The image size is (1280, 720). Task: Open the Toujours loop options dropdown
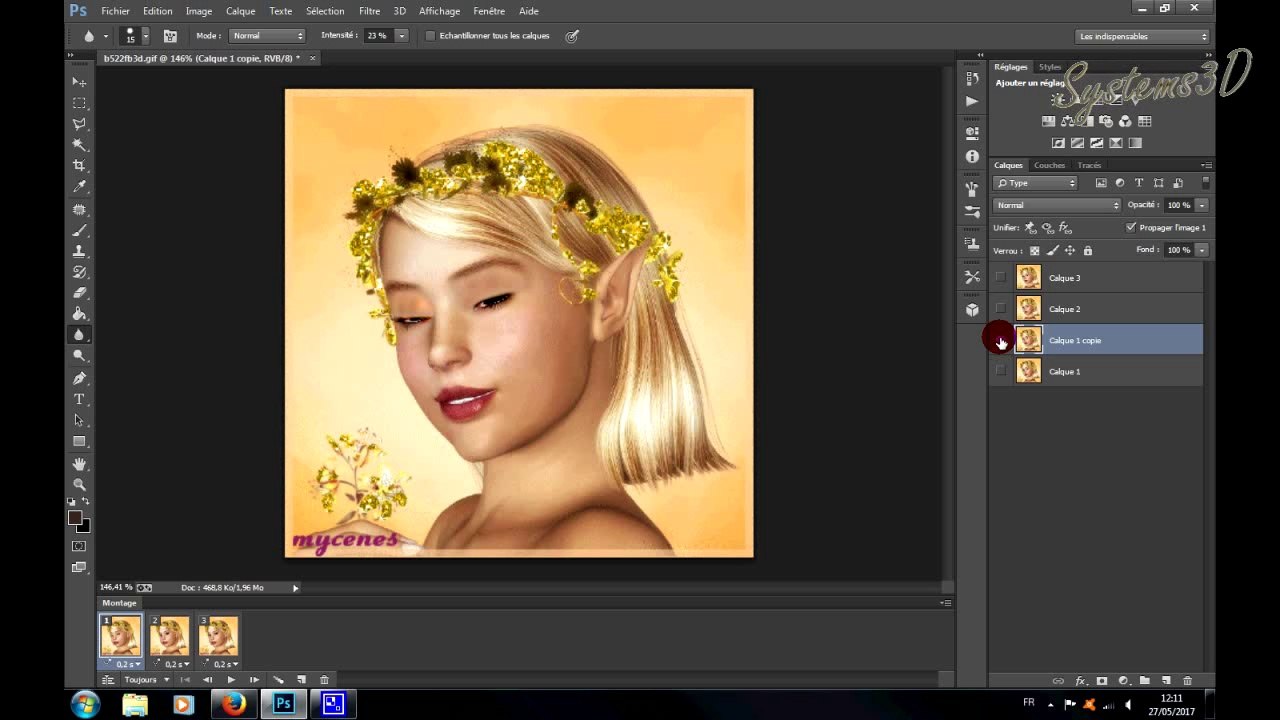(146, 680)
